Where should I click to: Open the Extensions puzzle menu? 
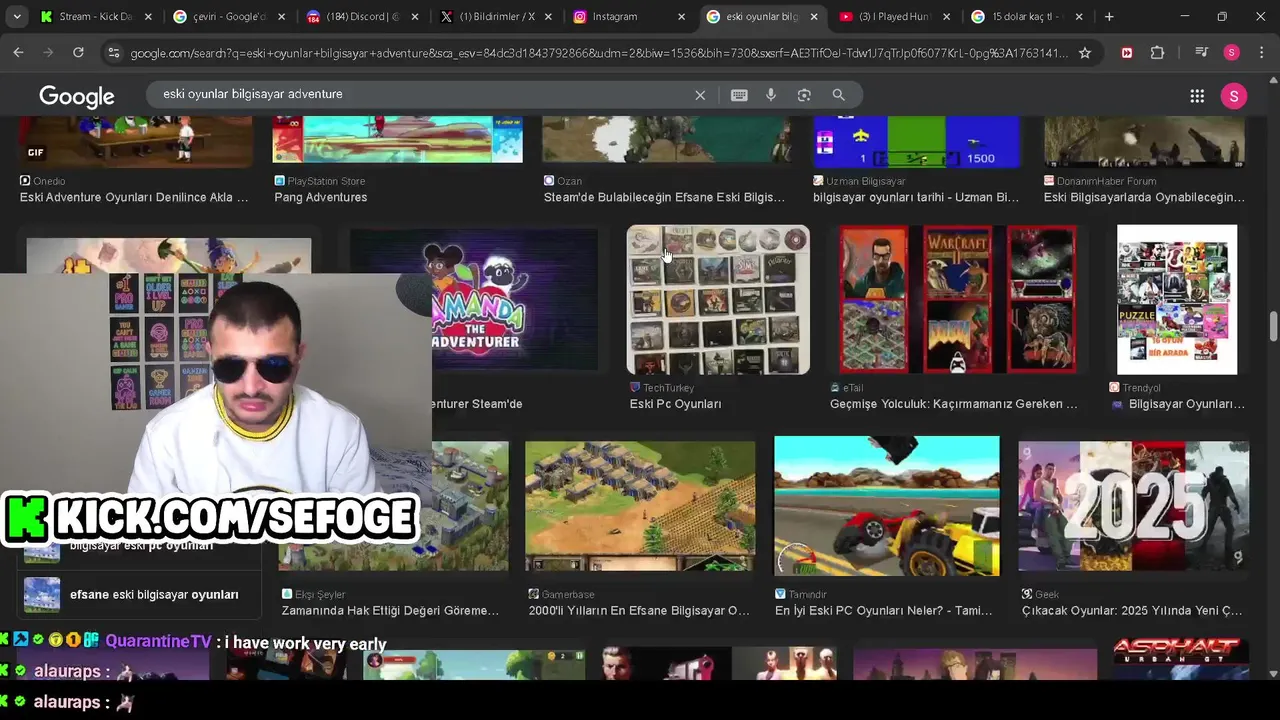(1158, 53)
